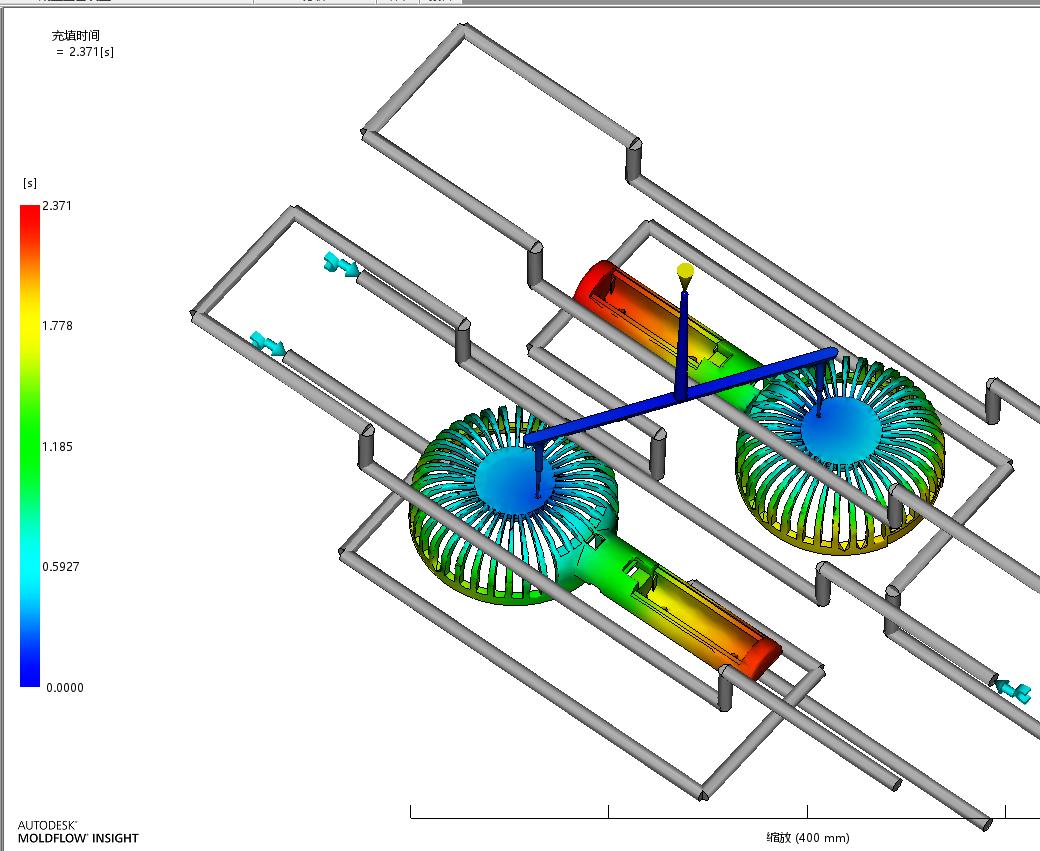Screen dimensions: 1040x851
Task: Click the '= 2.371[s]' result value text
Action: click(85, 52)
